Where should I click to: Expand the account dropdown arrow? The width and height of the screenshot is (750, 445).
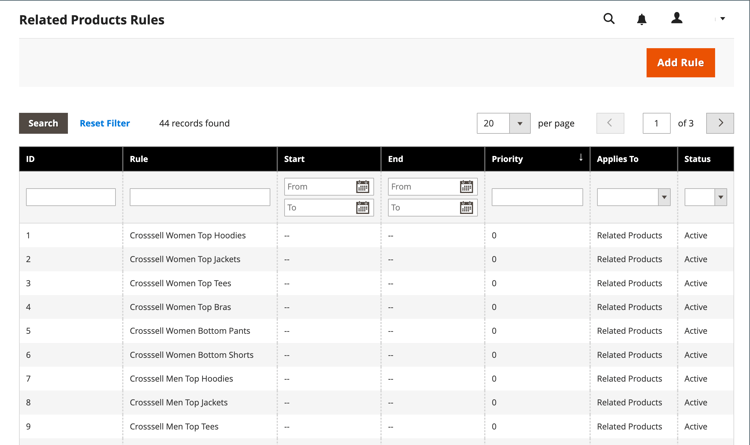722,19
